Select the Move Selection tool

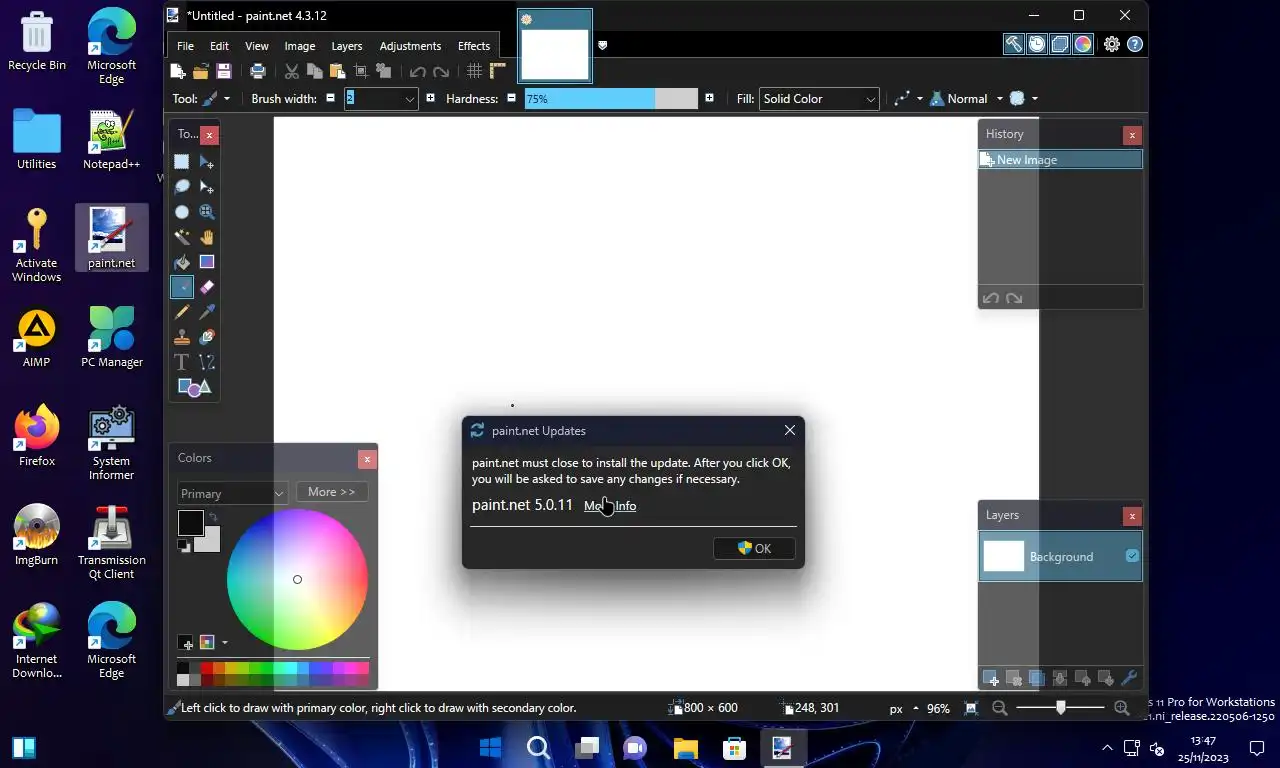click(207, 187)
